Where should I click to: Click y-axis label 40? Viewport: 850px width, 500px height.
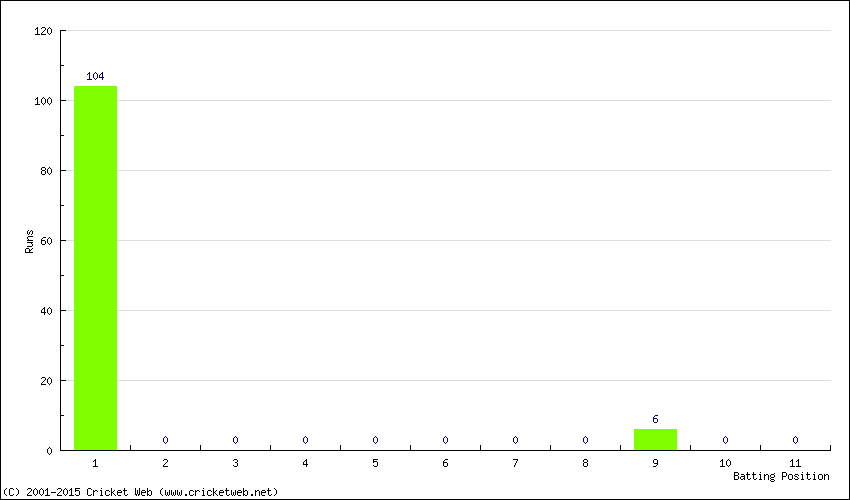(46, 311)
